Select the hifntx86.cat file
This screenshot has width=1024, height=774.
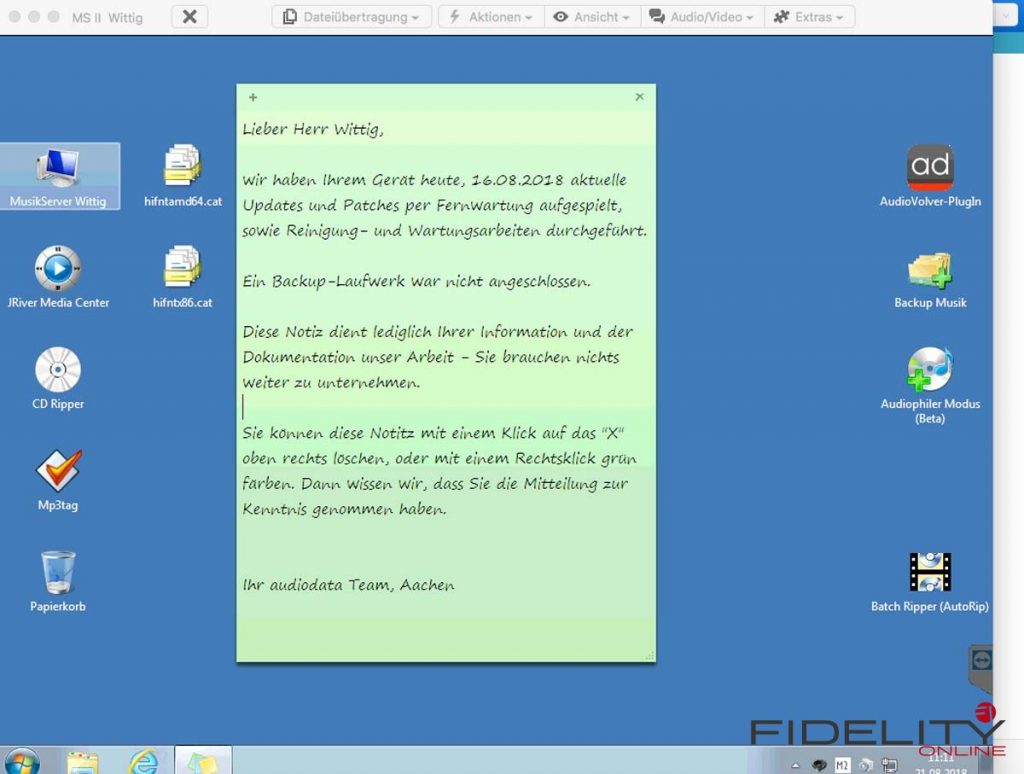(183, 270)
